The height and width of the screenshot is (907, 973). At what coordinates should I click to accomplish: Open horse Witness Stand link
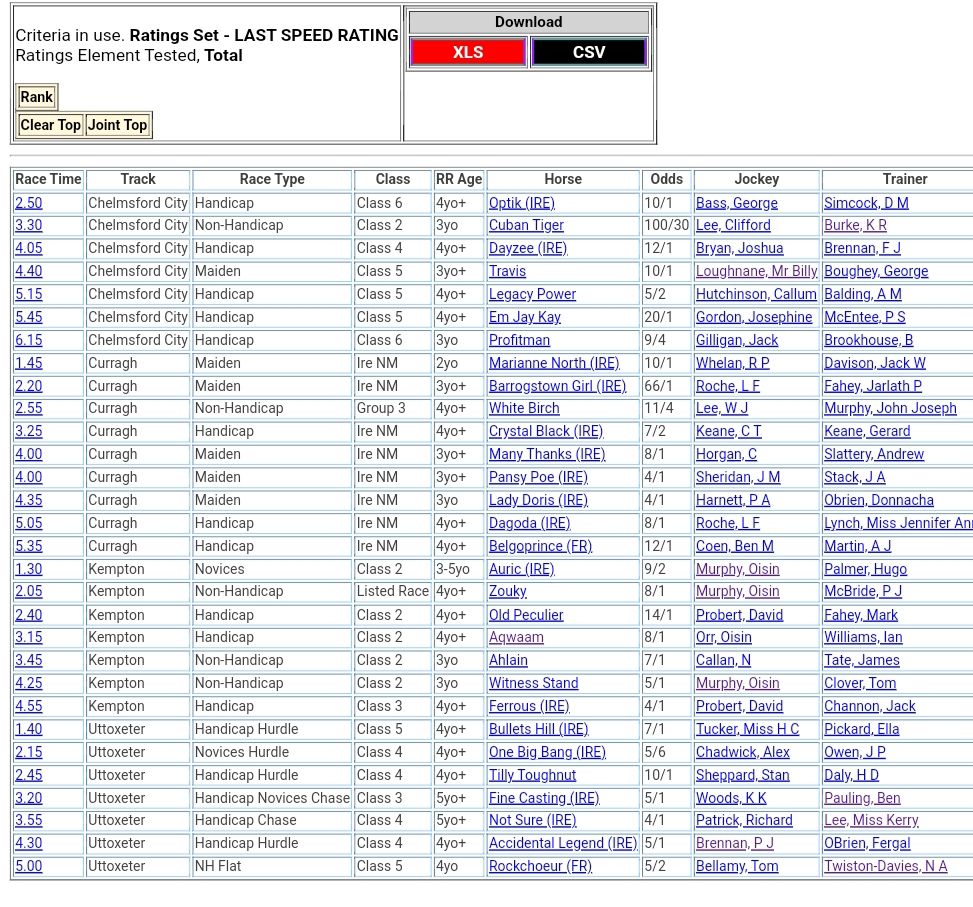(533, 684)
